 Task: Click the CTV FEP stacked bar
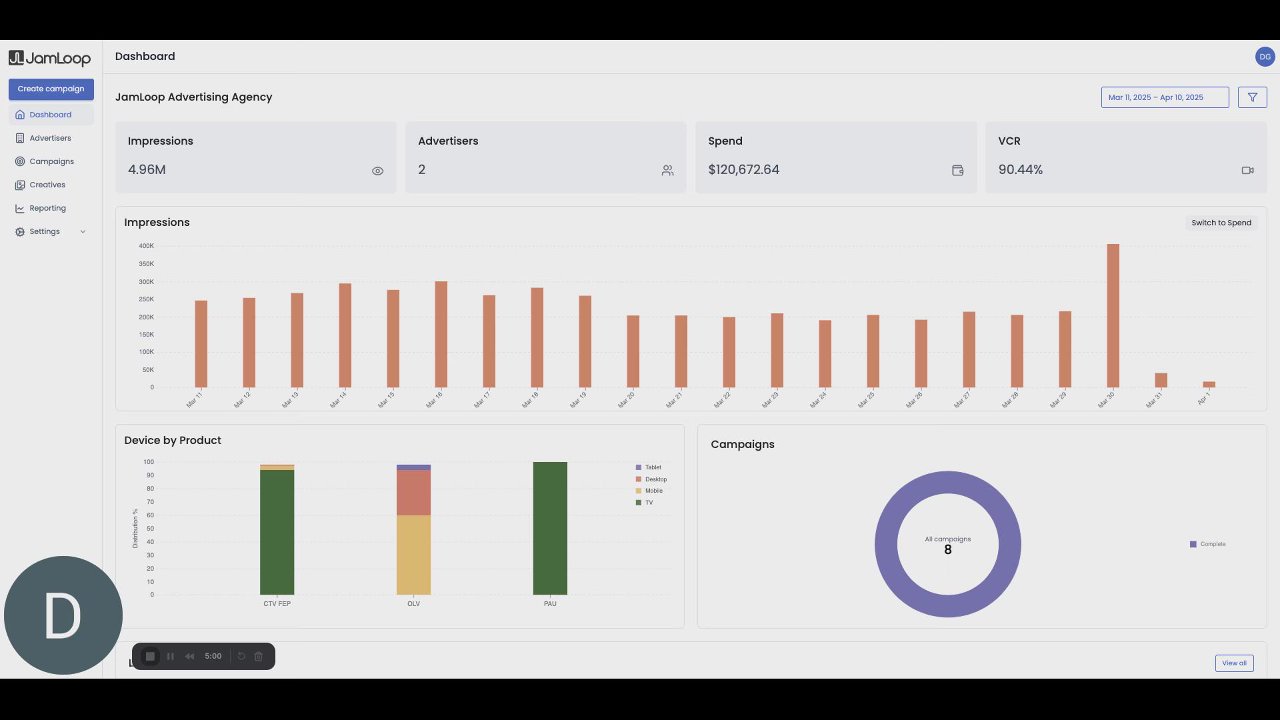coord(277,530)
